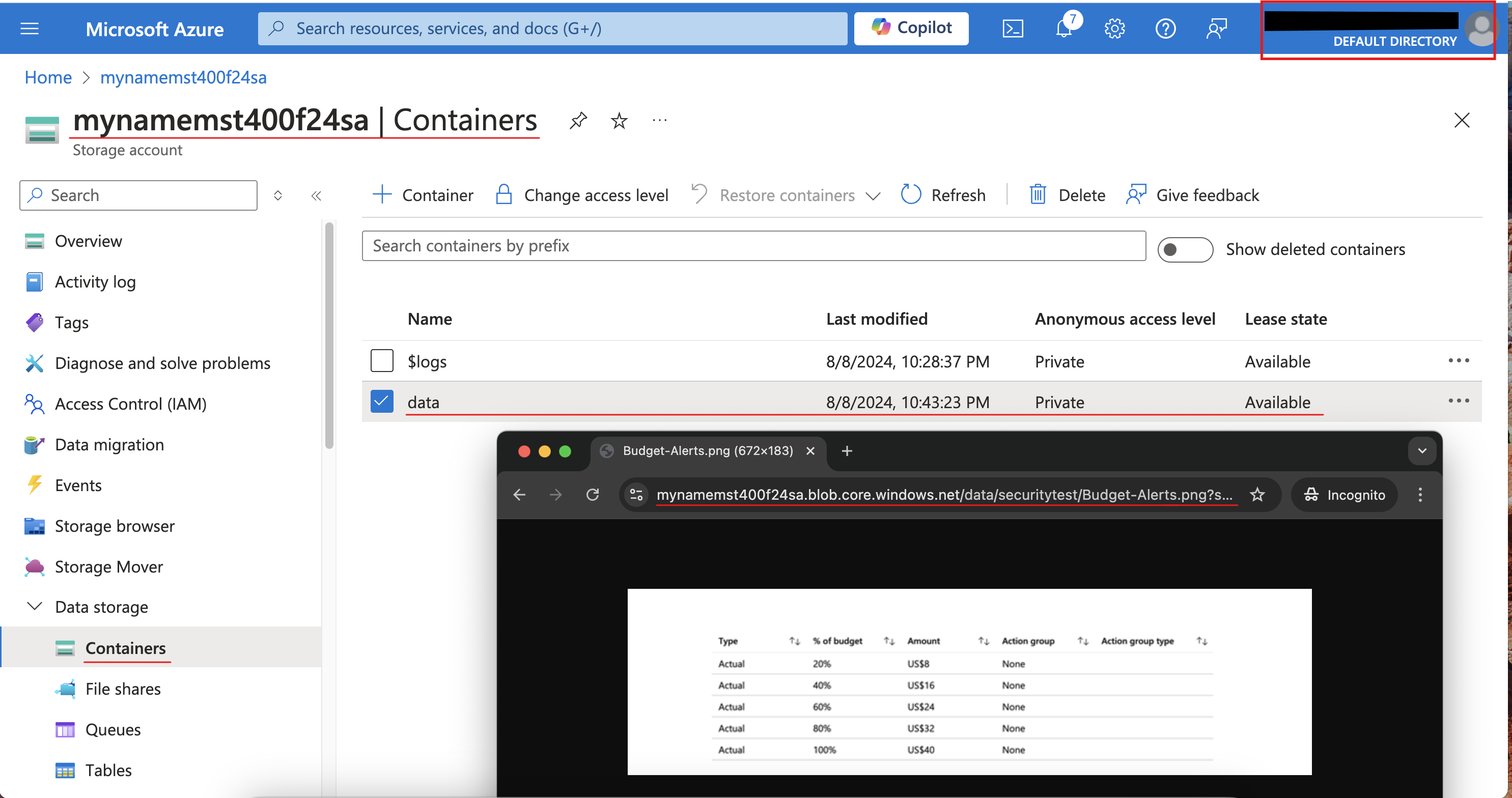Image resolution: width=1512 pixels, height=798 pixels.
Task: Click Lease state column header
Action: pyautogui.click(x=1285, y=319)
